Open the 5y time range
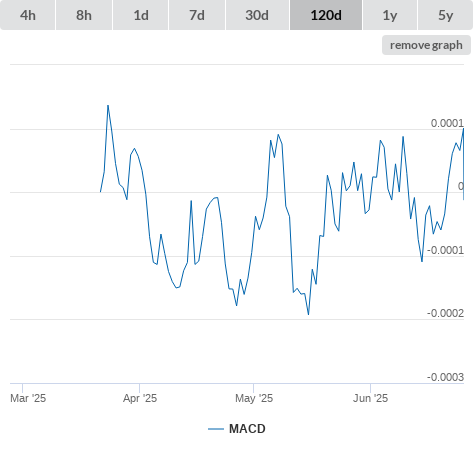Screen dimensions: 474x455 click(x=446, y=15)
